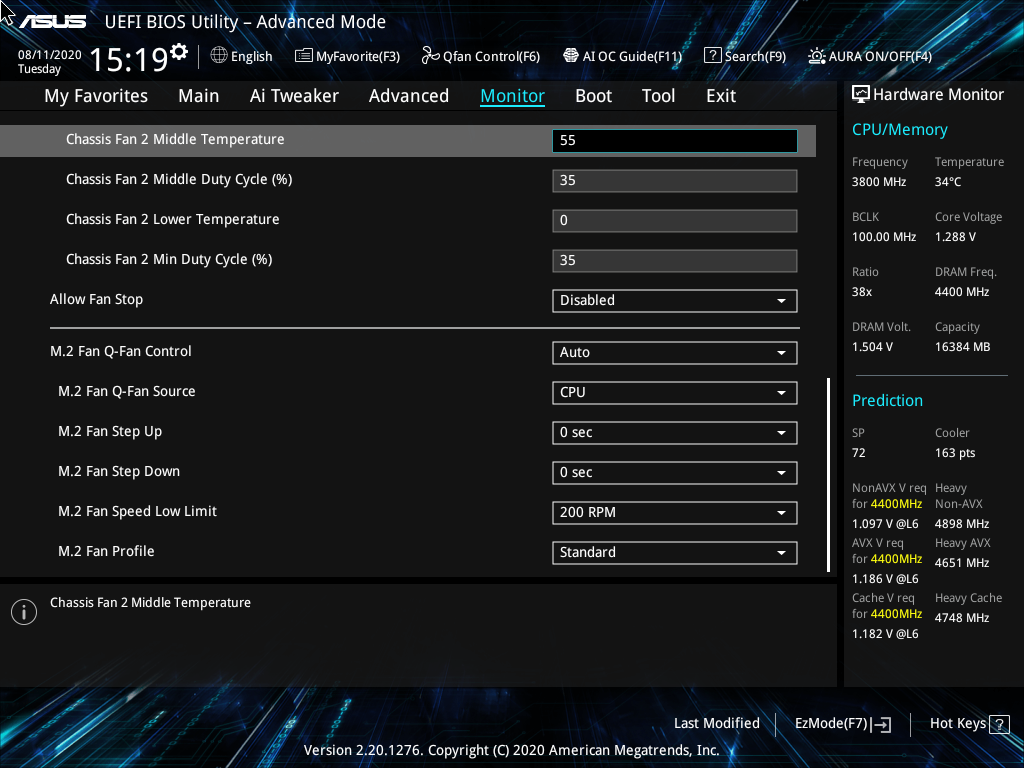Change M.2 Fan Q-Fan Control from Auto
Image resolution: width=1024 pixels, height=768 pixels.
tap(674, 352)
